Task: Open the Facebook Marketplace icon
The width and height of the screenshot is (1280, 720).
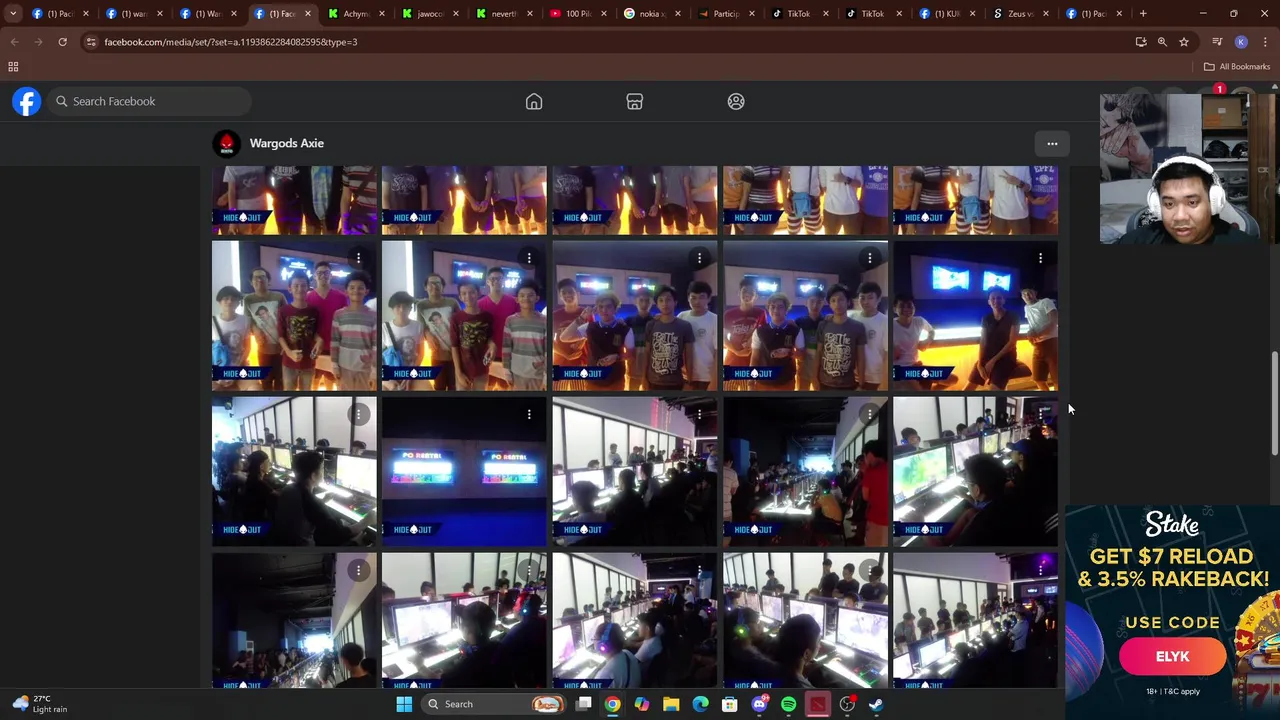Action: pyautogui.click(x=635, y=102)
